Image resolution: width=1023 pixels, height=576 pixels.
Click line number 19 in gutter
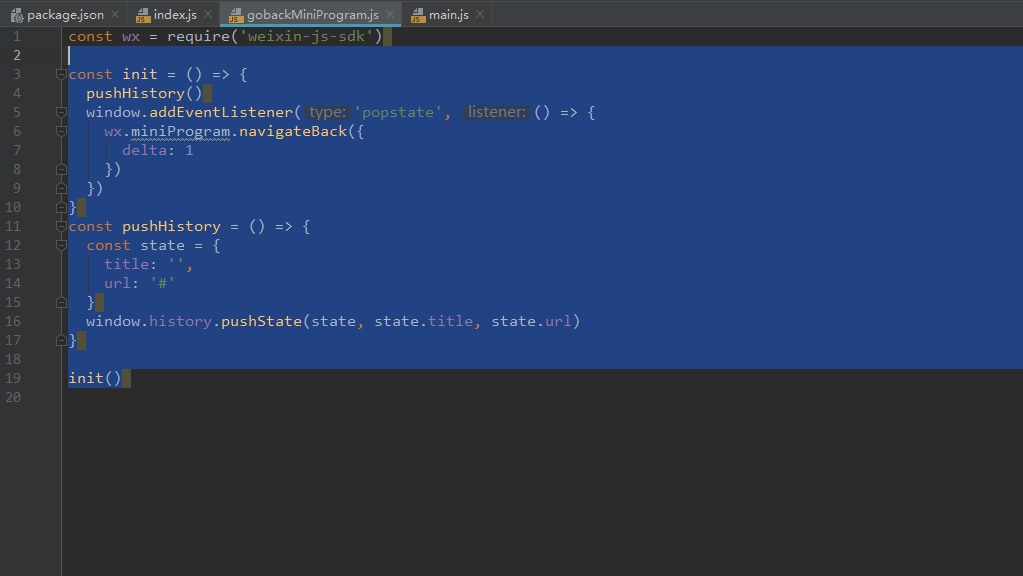(x=13, y=378)
